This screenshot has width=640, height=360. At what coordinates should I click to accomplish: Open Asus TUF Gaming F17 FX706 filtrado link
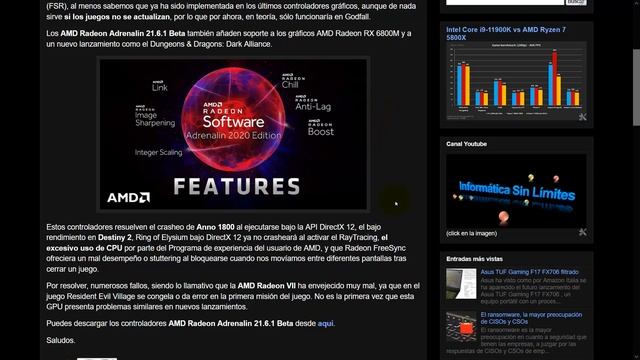(529, 272)
